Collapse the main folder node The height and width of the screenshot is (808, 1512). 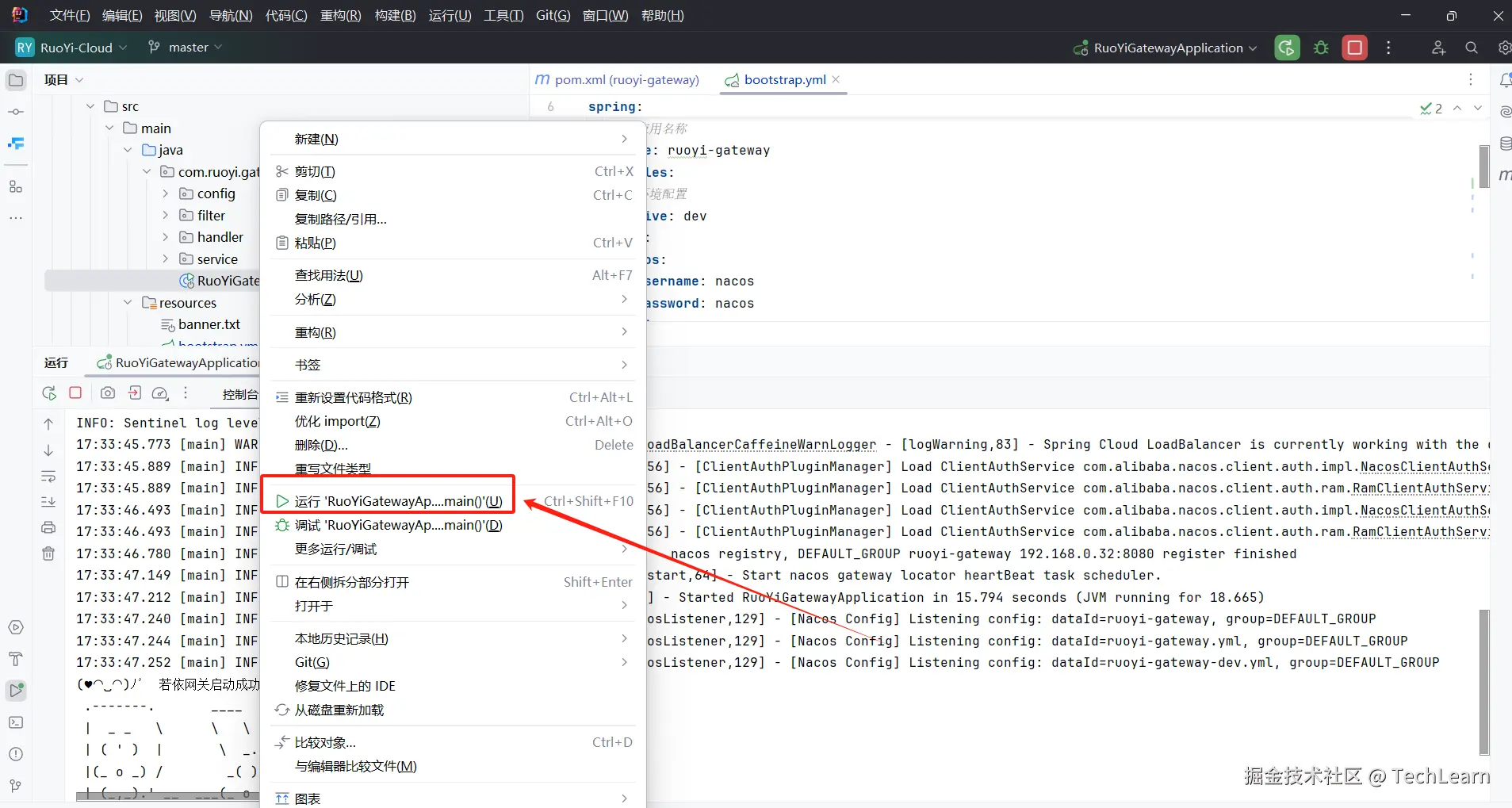[109, 128]
